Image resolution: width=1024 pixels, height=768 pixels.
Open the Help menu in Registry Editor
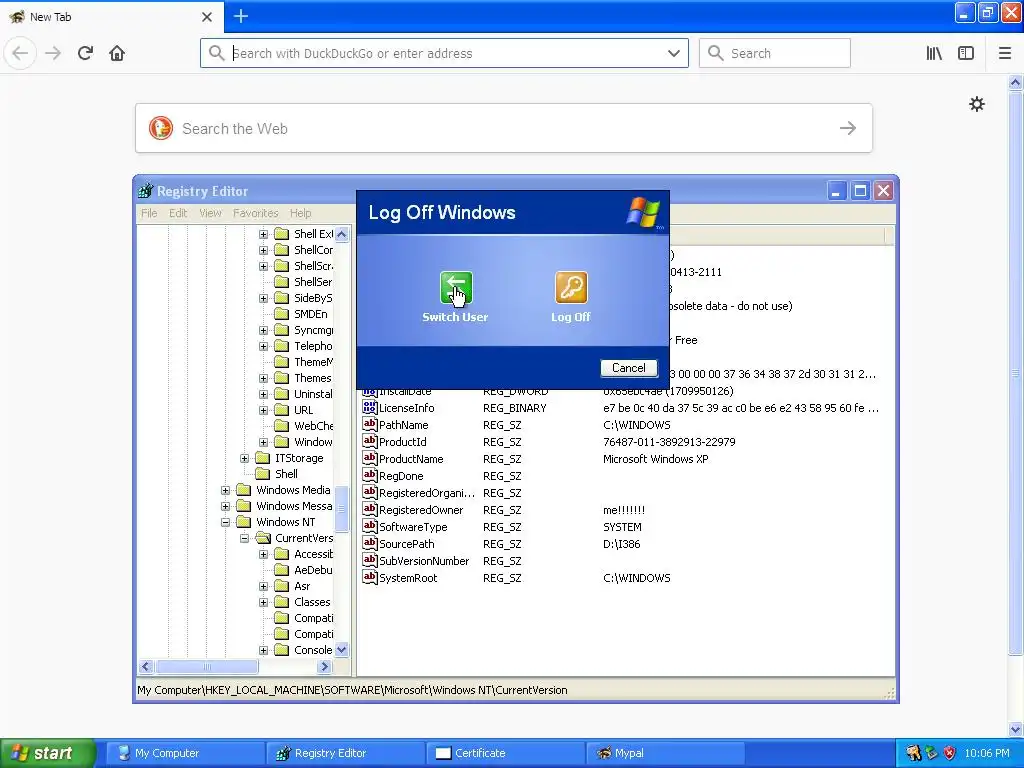tap(300, 213)
